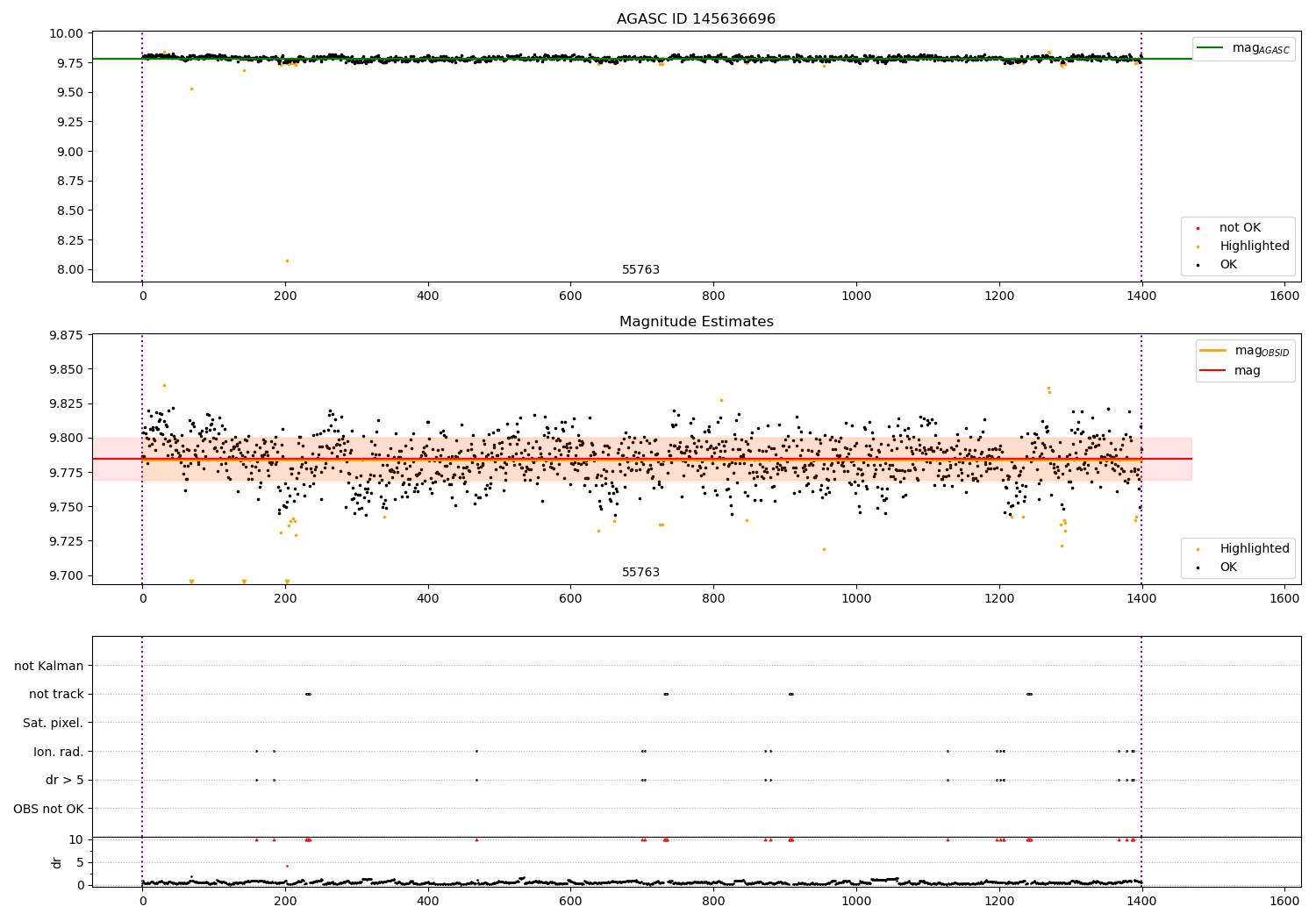The image size is (1316, 921).
Task: Click the '1600' x-axis tick of the bottom plot
Action: tap(1284, 900)
